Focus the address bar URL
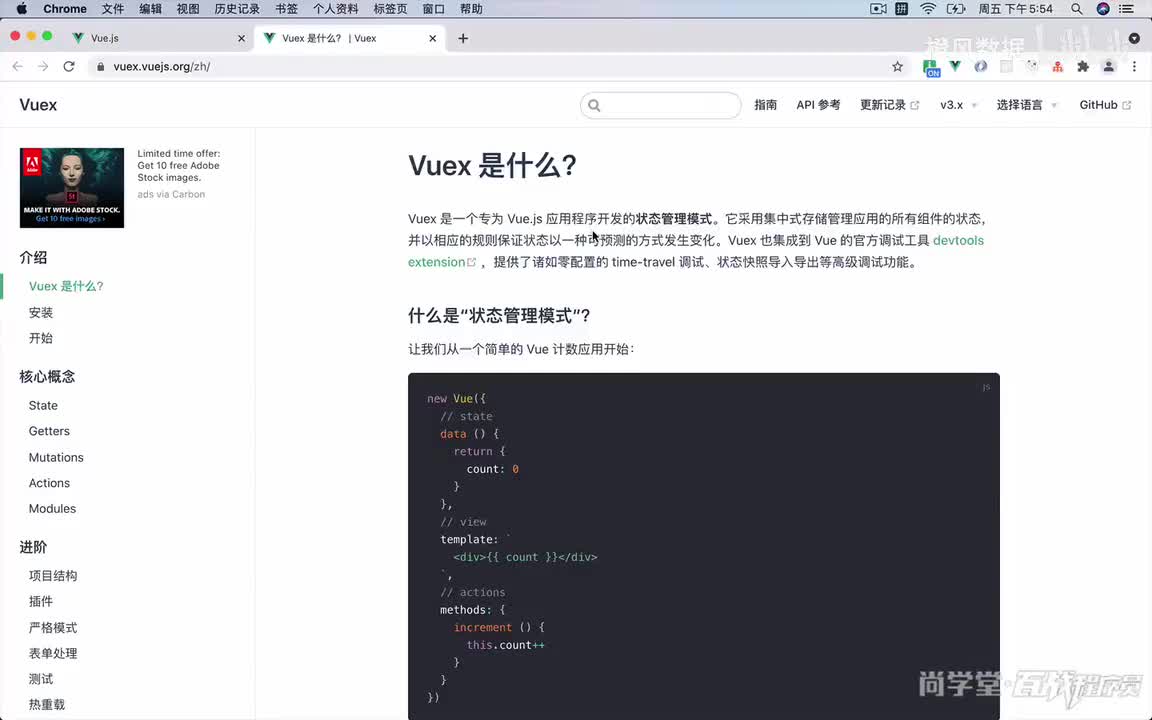The height and width of the screenshot is (720, 1152). [x=162, y=66]
